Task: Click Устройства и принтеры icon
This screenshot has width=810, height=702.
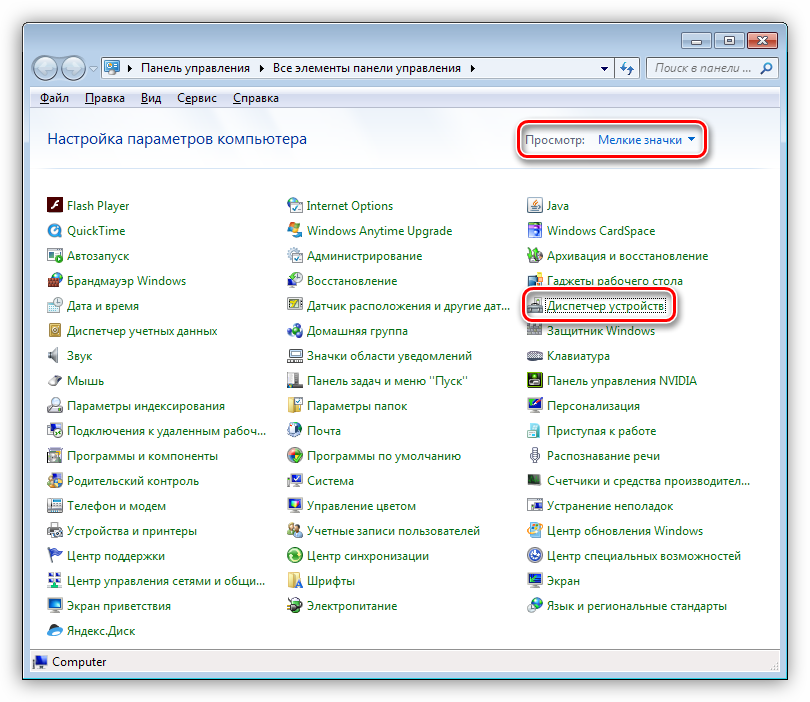Action: tap(55, 531)
